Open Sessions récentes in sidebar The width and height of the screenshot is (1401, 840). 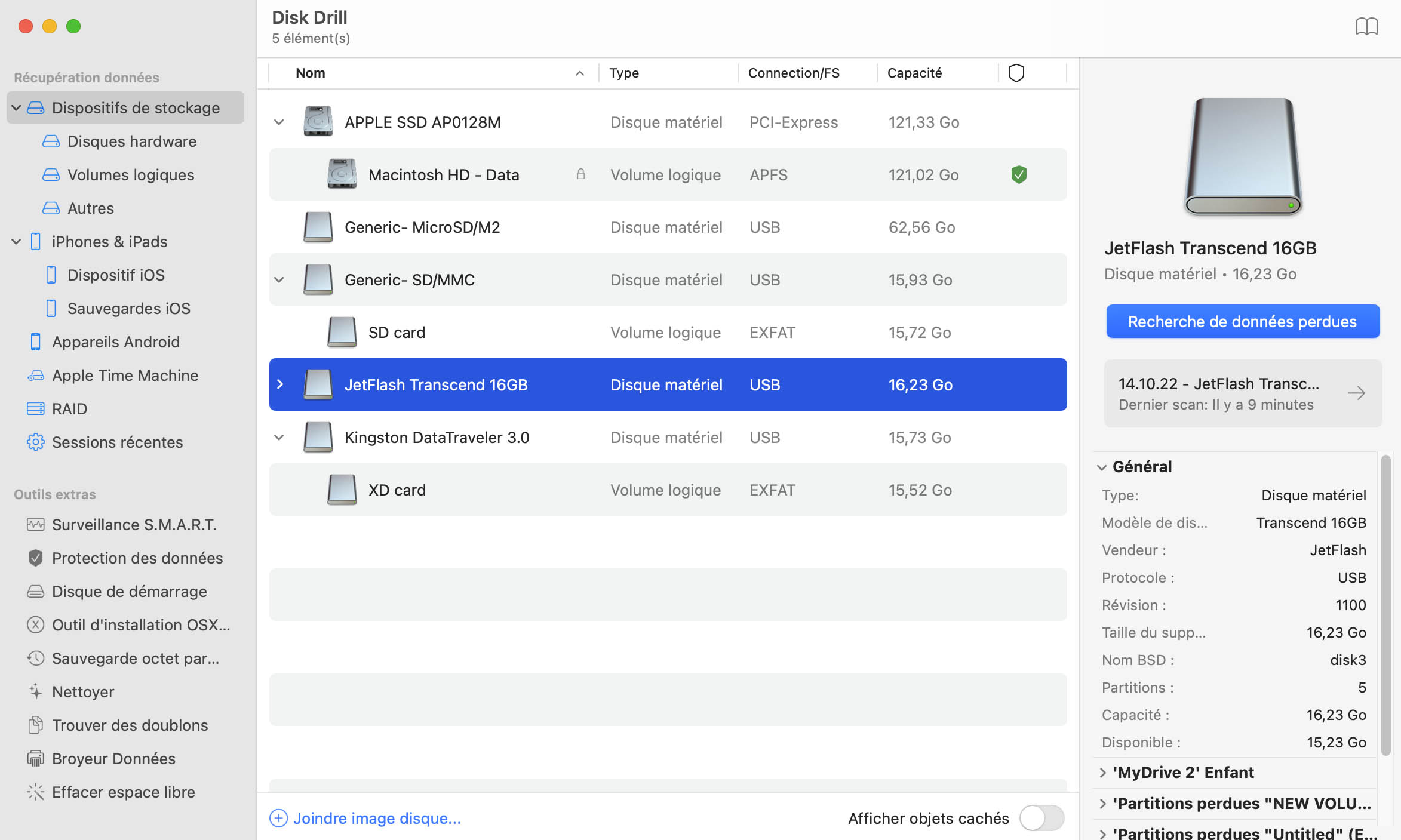pos(117,442)
